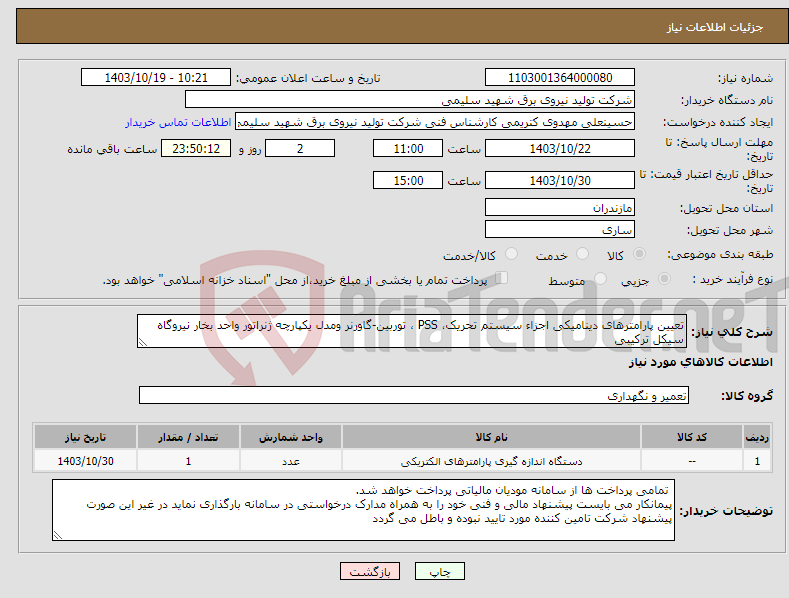Screen dimensions: 789x598
Task: Click the اطلاعات کالاهای مورد نیاز heading
Action: pos(700,362)
